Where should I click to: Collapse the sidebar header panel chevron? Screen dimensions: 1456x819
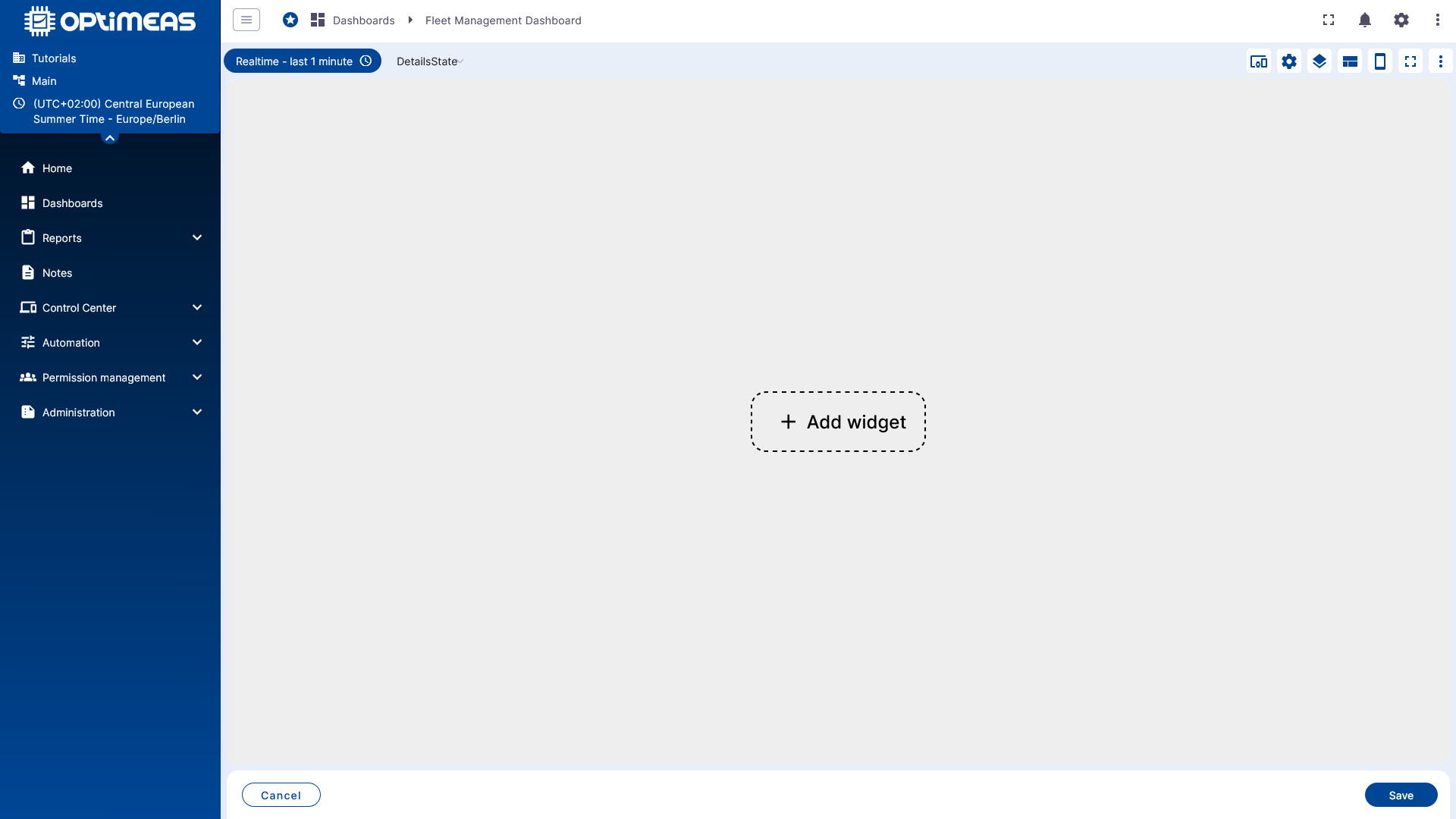pyautogui.click(x=110, y=137)
